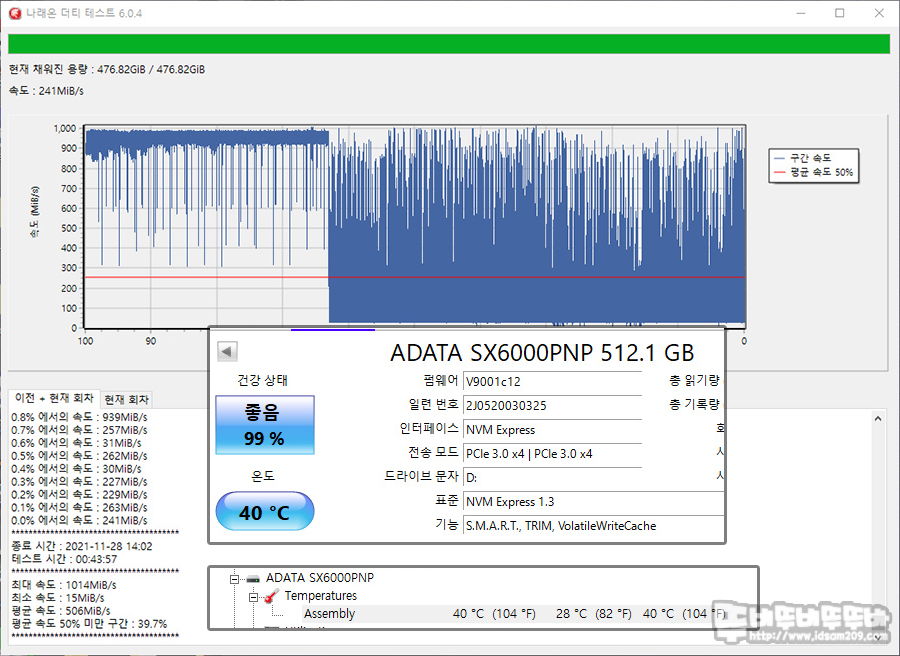900x656 pixels.
Task: Click the 건강 상태 label
Action: pyautogui.click(x=263, y=380)
